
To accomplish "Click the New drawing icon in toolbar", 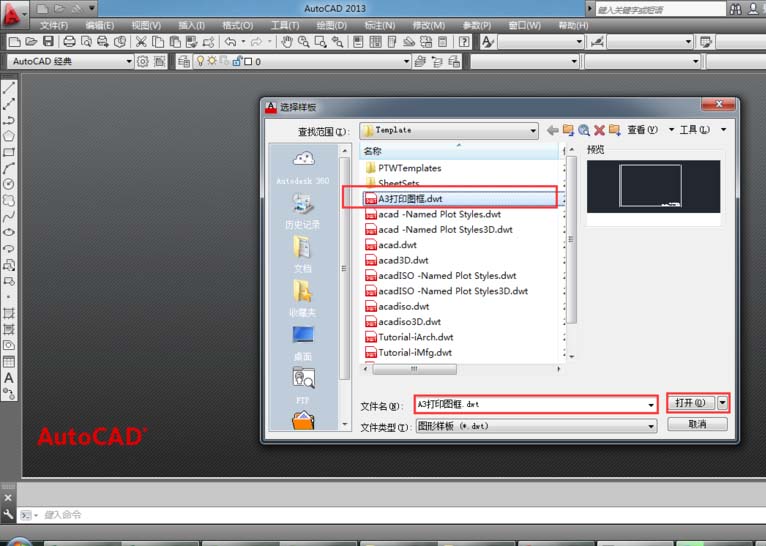I will (15, 42).
